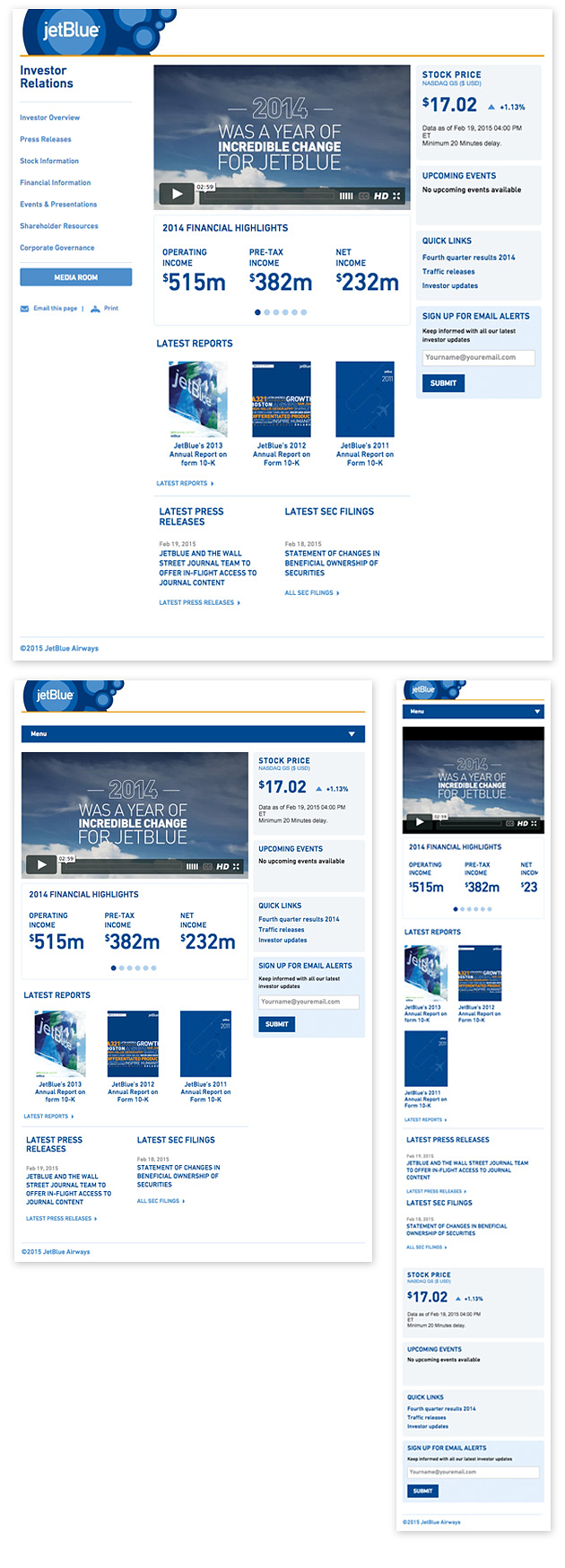Toggle closed captions on tablet video
Screen dimensions: 565x1568
click(x=207, y=867)
